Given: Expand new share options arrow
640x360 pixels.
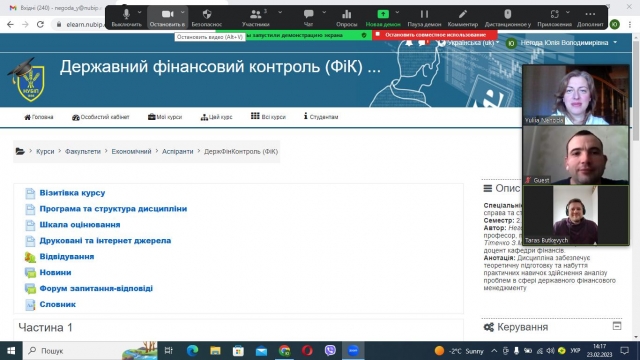Looking at the screenshot, I should 397,13.
